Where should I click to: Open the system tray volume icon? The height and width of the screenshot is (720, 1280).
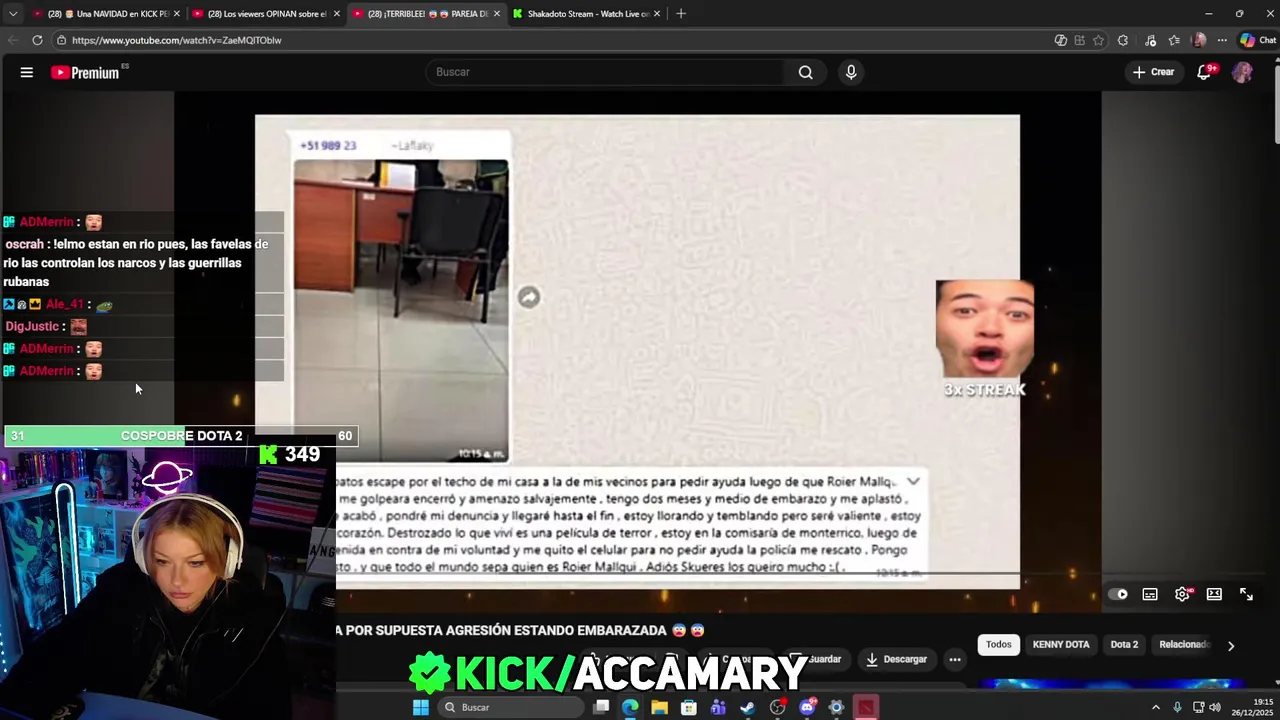tap(1215, 707)
